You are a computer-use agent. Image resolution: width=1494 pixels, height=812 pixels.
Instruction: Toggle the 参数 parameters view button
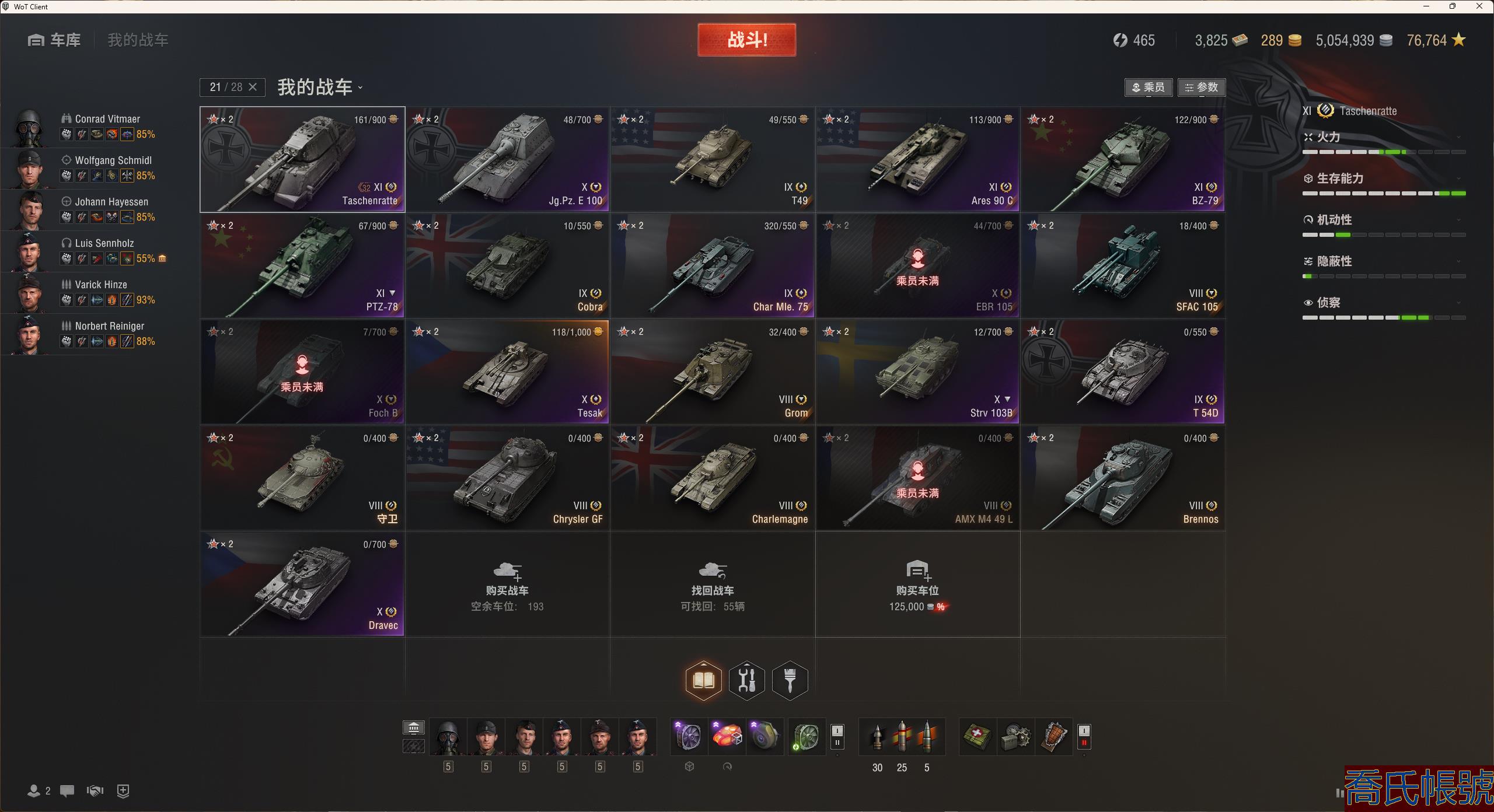coord(1202,87)
